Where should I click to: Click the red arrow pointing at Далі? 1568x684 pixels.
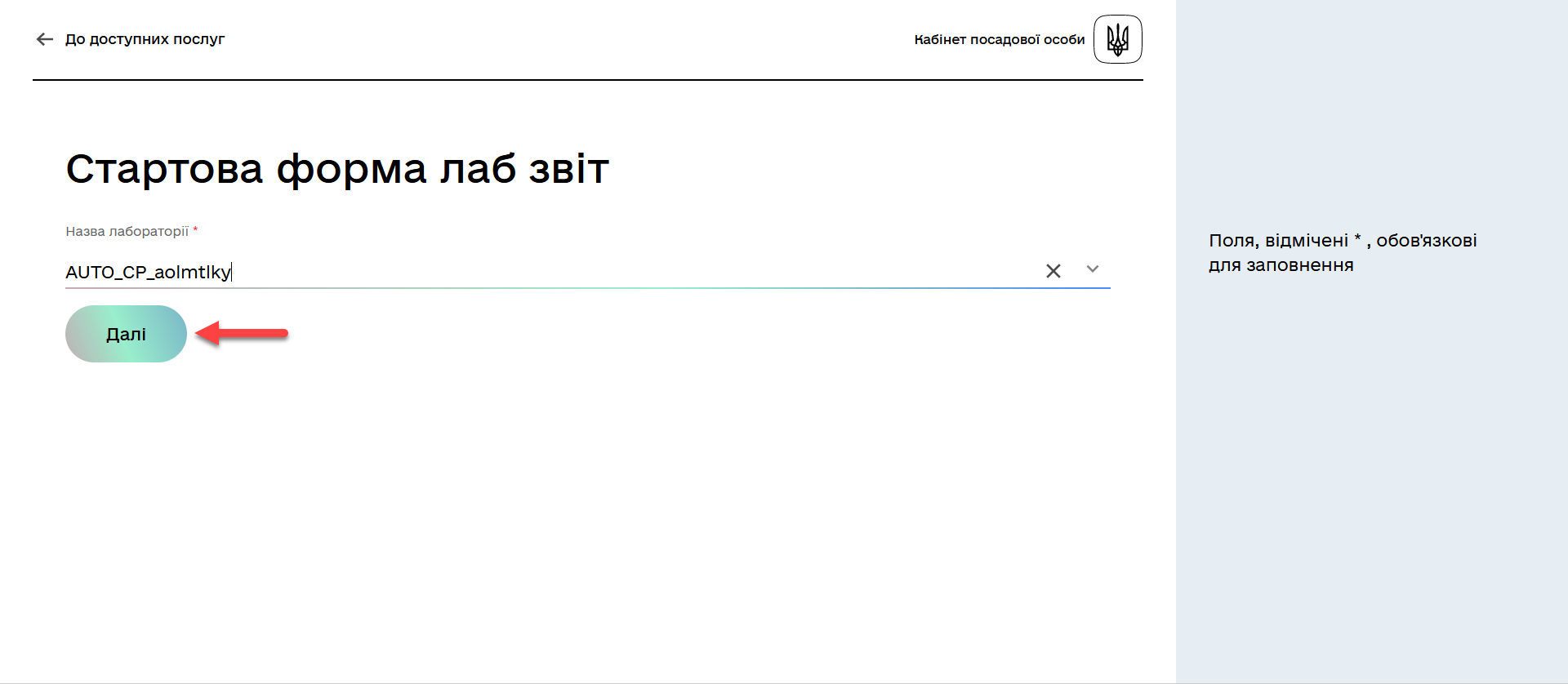pyautogui.click(x=243, y=333)
